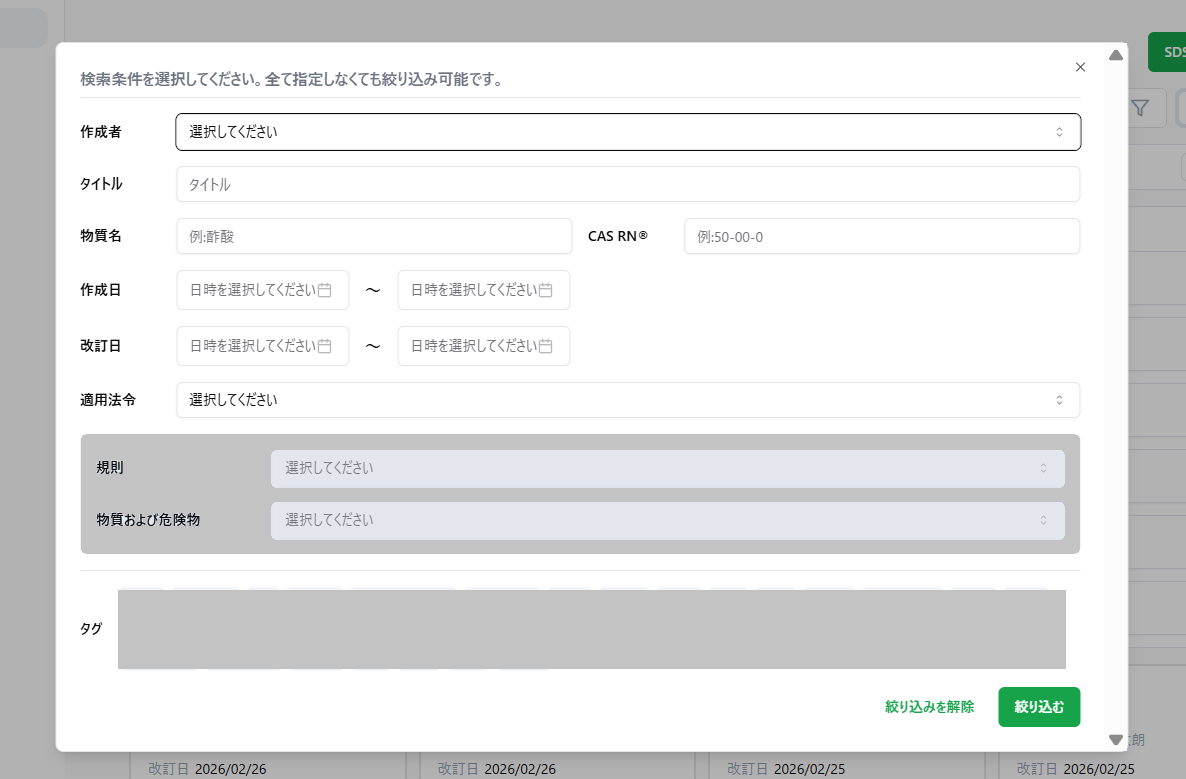Viewport: 1186px width, 779px height.
Task: Close the search filter dialog
Action: (x=1080, y=67)
